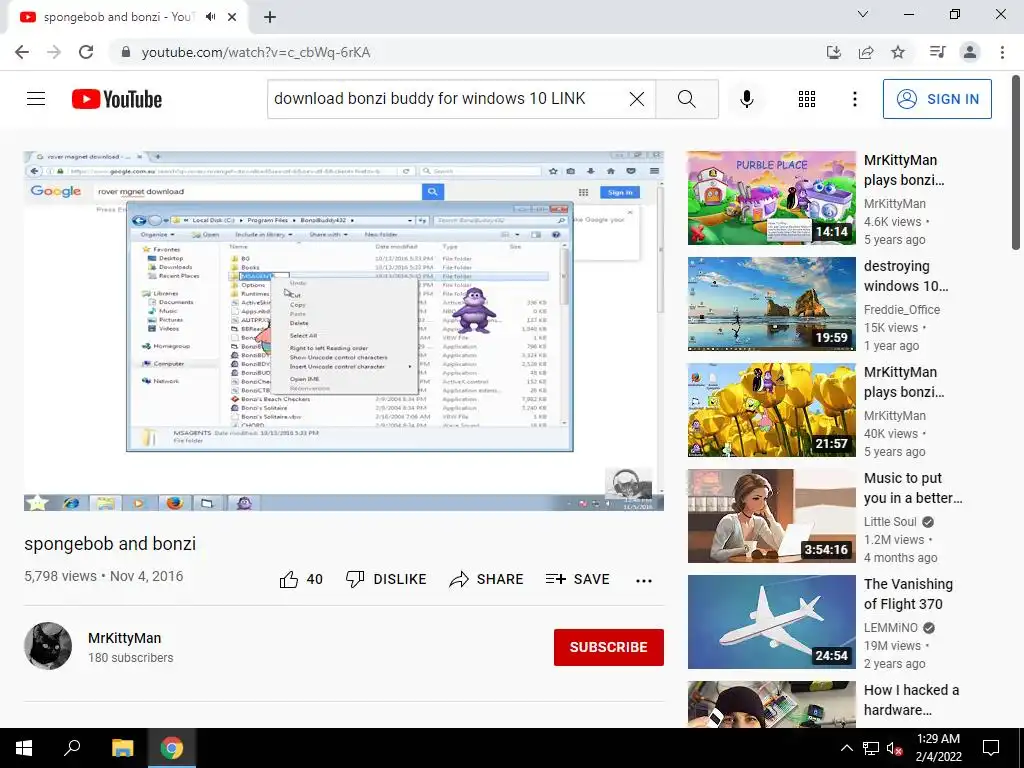The width and height of the screenshot is (1024, 768).
Task: Click inside the spongebob and bonzi video player
Action: (344, 331)
